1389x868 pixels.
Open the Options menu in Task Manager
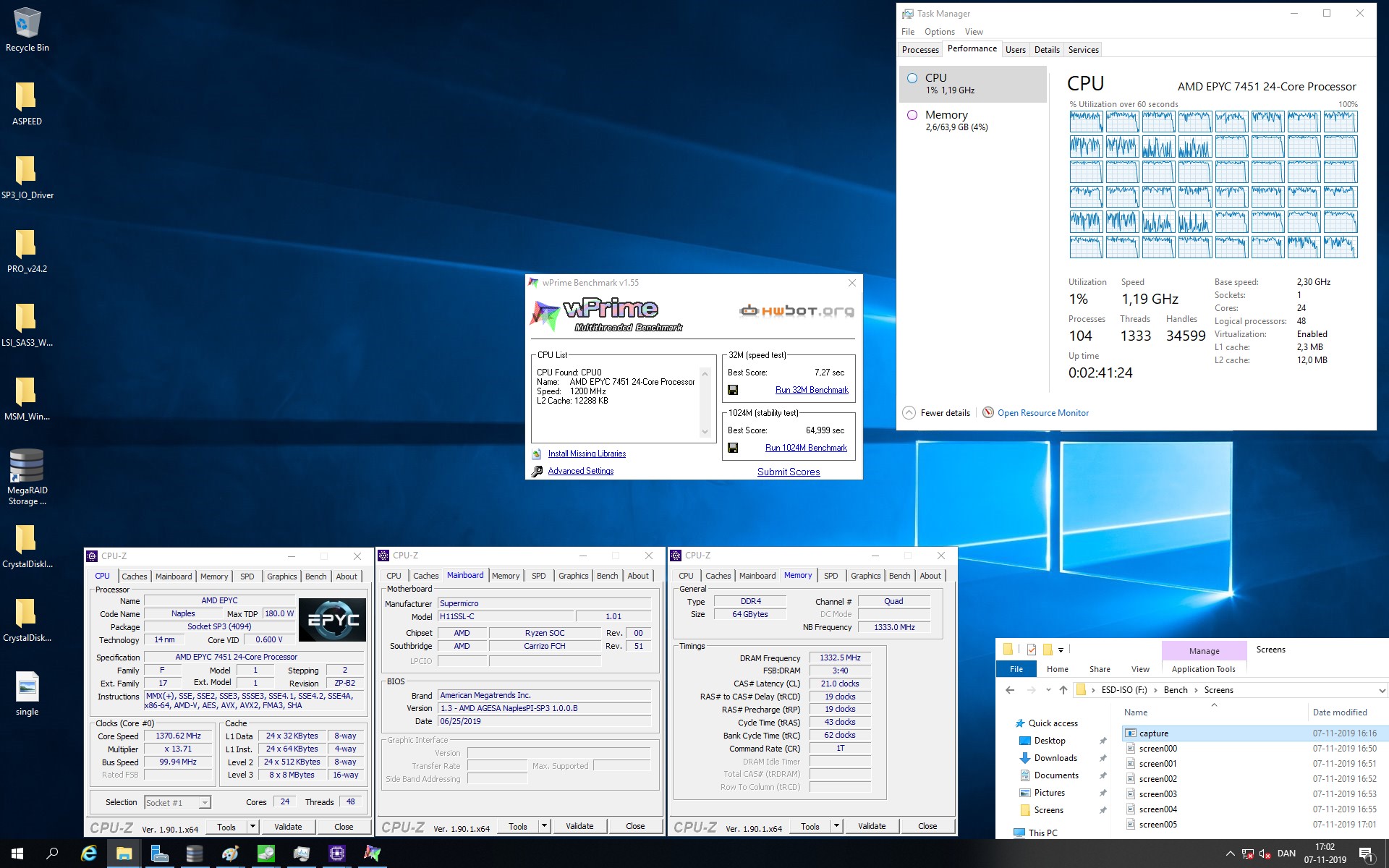(x=939, y=32)
